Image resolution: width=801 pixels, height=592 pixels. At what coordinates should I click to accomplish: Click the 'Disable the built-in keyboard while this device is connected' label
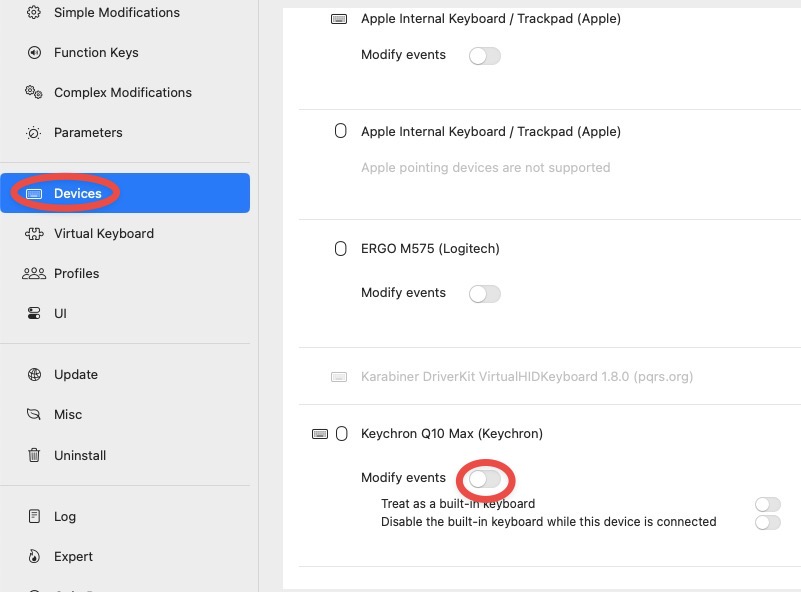coord(549,522)
